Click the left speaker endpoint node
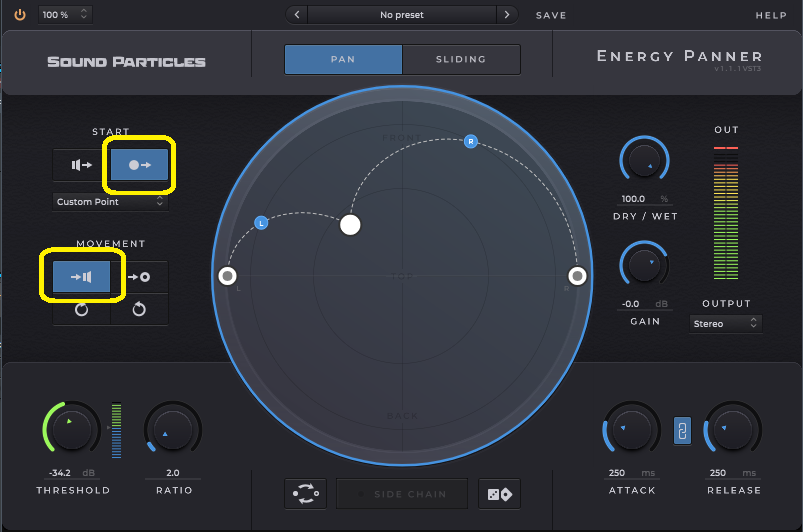 point(227,276)
